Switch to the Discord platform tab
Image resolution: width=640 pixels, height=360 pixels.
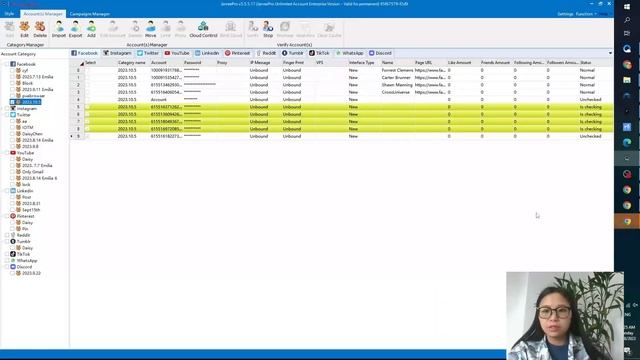click(x=380, y=53)
